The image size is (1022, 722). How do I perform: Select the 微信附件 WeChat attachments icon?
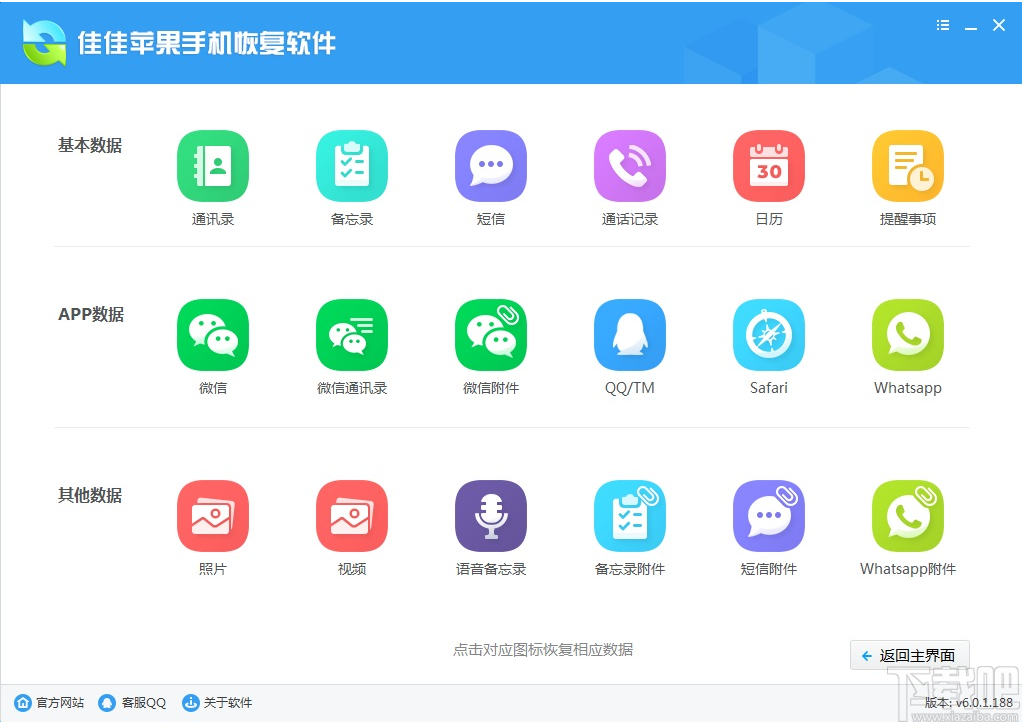491,335
